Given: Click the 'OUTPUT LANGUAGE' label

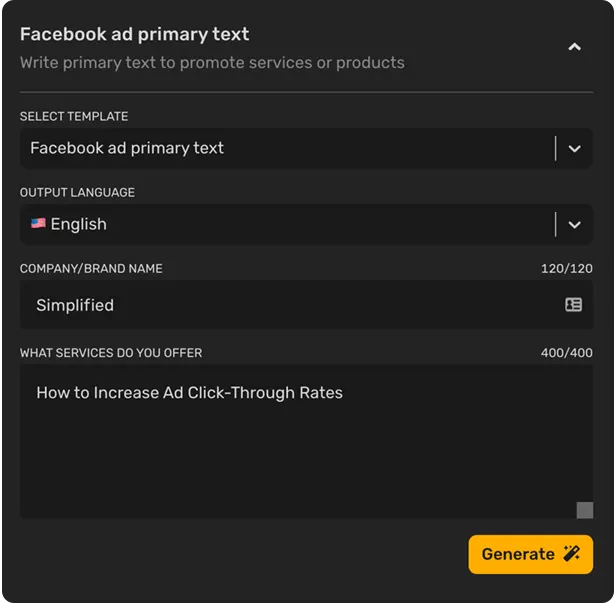Looking at the screenshot, I should (x=77, y=192).
